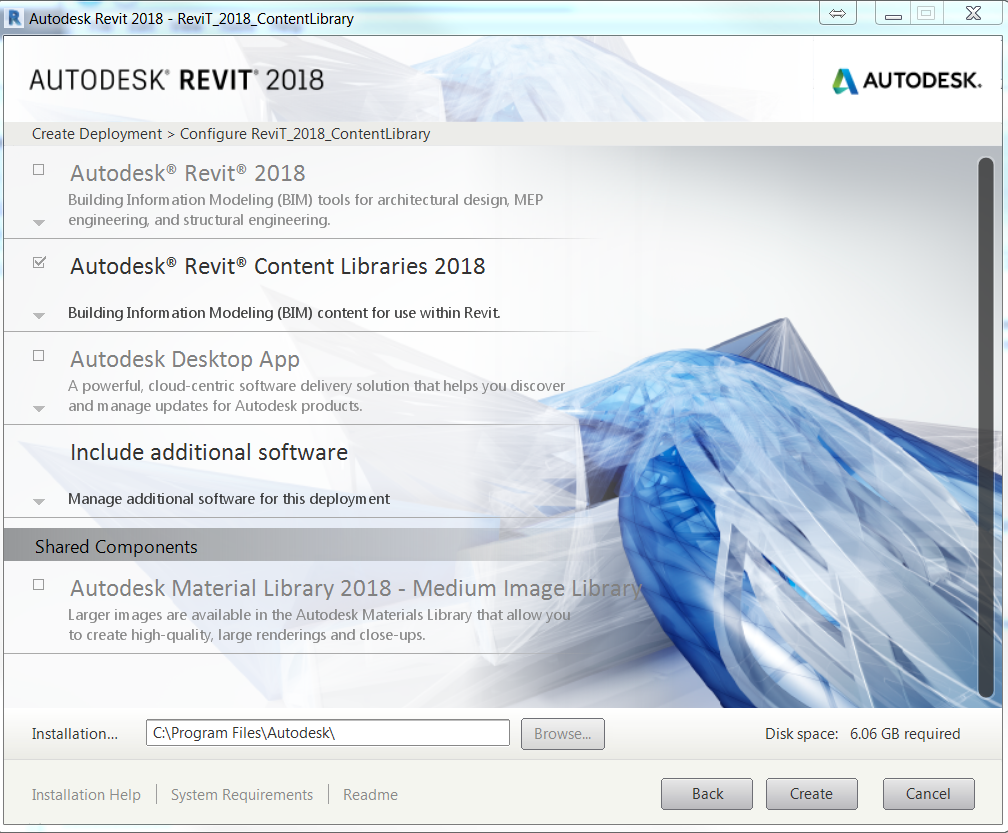Open the Installation Help link
Viewport: 1008px width, 833px height.
pyautogui.click(x=86, y=795)
